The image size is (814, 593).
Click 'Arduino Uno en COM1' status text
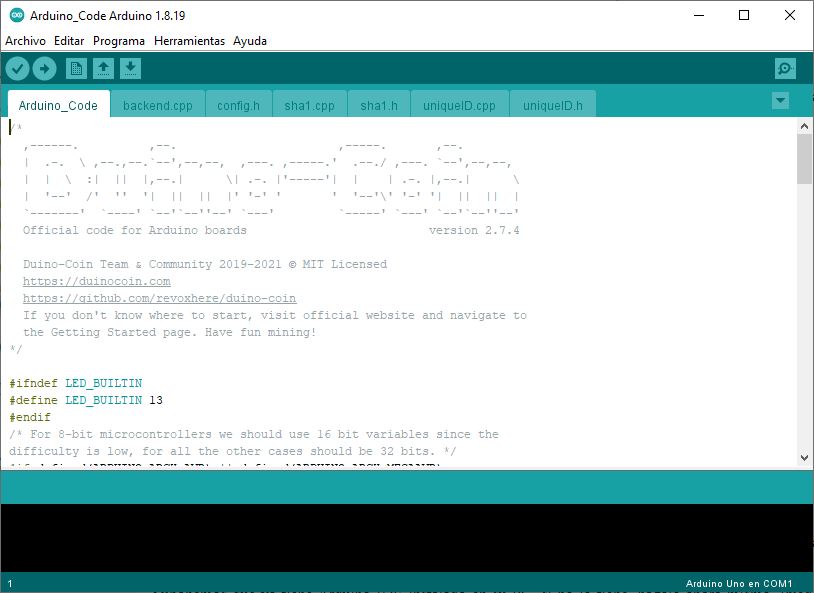point(739,584)
